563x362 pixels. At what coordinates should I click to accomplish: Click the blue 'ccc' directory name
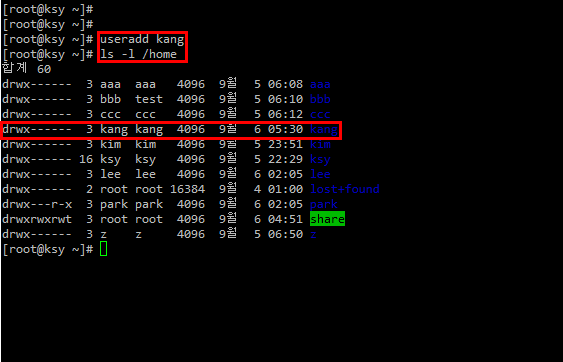320,115
